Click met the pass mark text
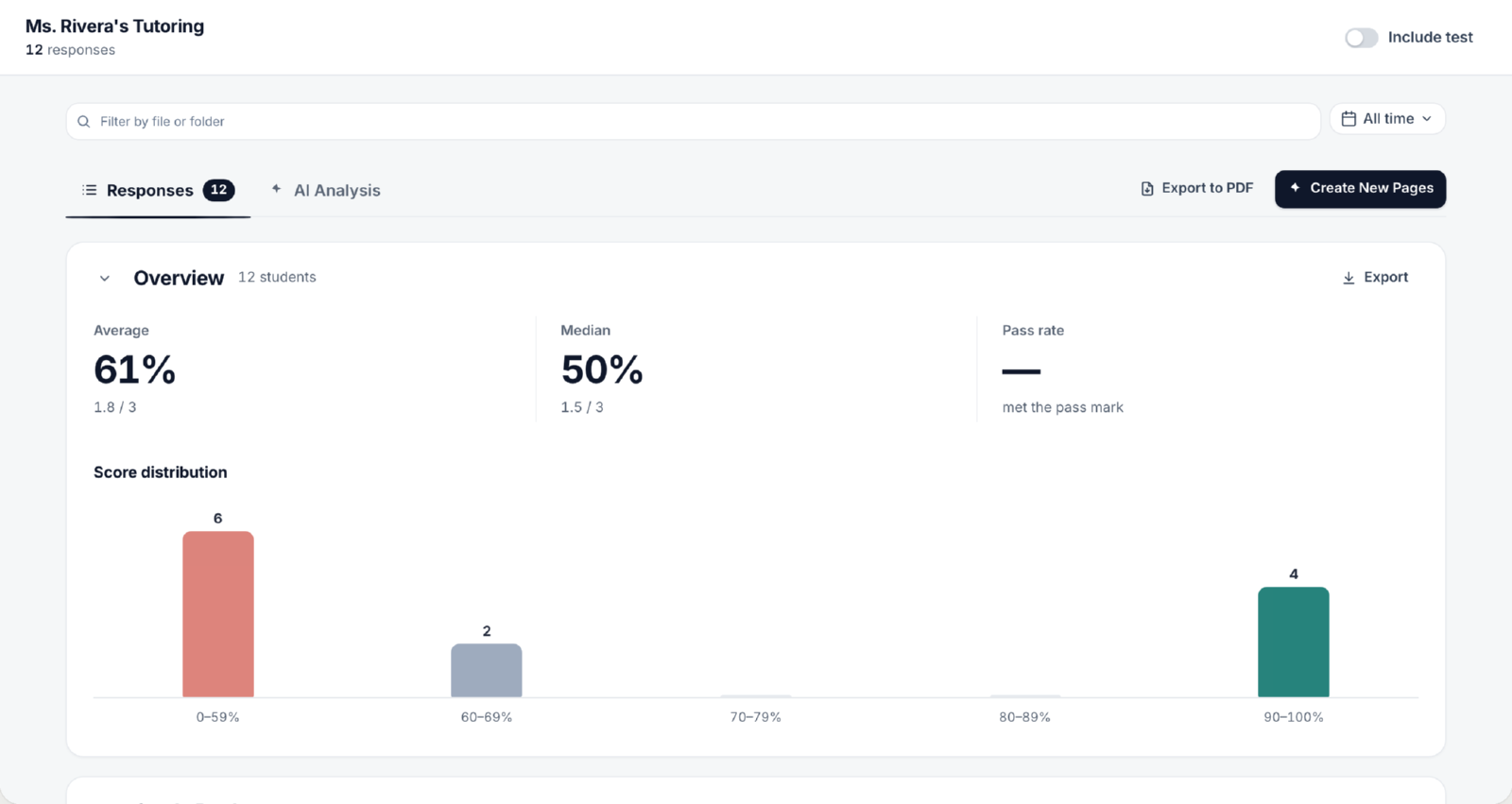 [1062, 407]
